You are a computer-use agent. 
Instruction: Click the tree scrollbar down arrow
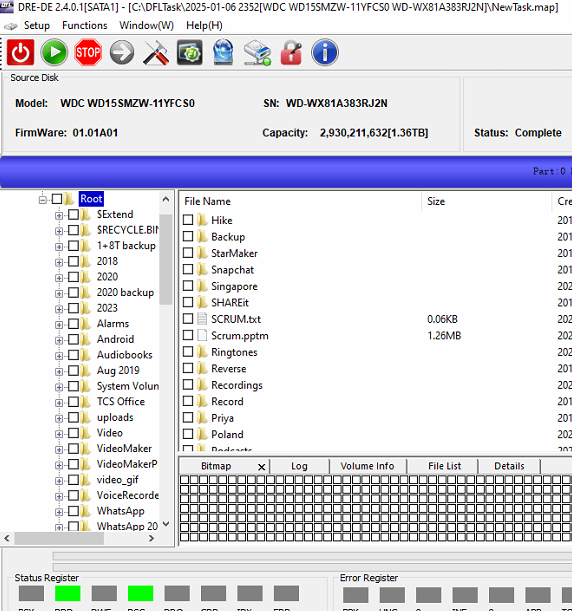pos(166,523)
